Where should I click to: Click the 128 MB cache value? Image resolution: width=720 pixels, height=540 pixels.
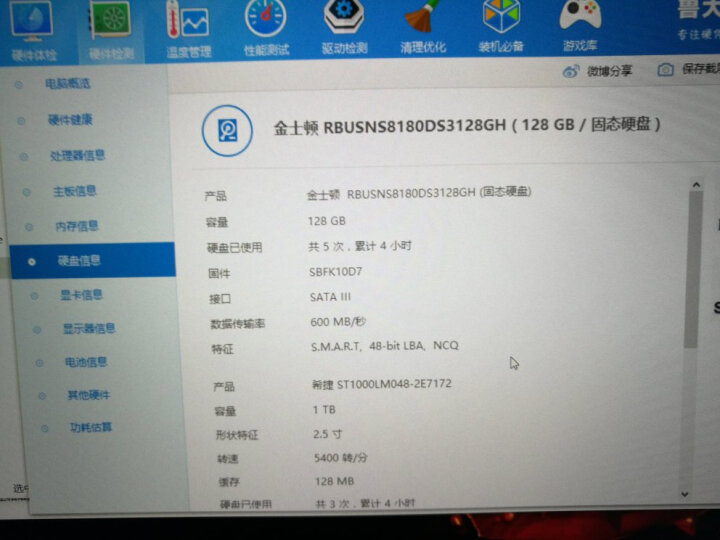[x=334, y=481]
